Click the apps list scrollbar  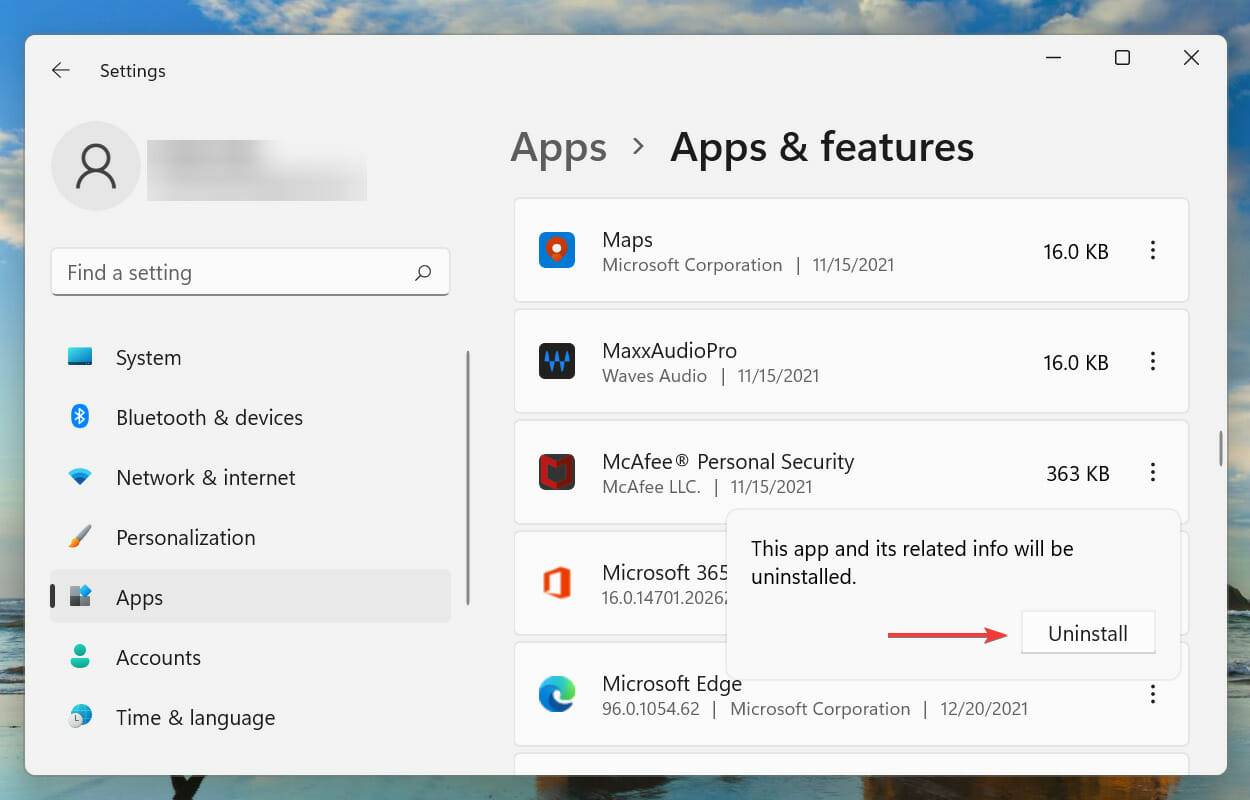point(1222,450)
